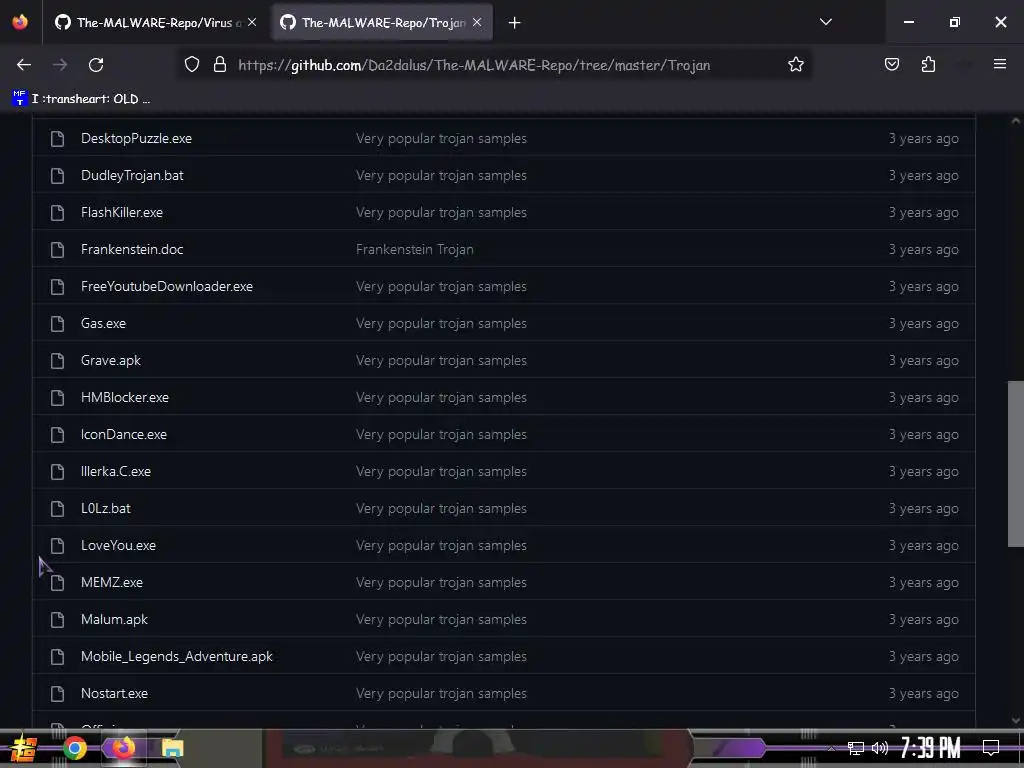Show site security padlock info
Screen dimensions: 1024x768
click(220, 65)
